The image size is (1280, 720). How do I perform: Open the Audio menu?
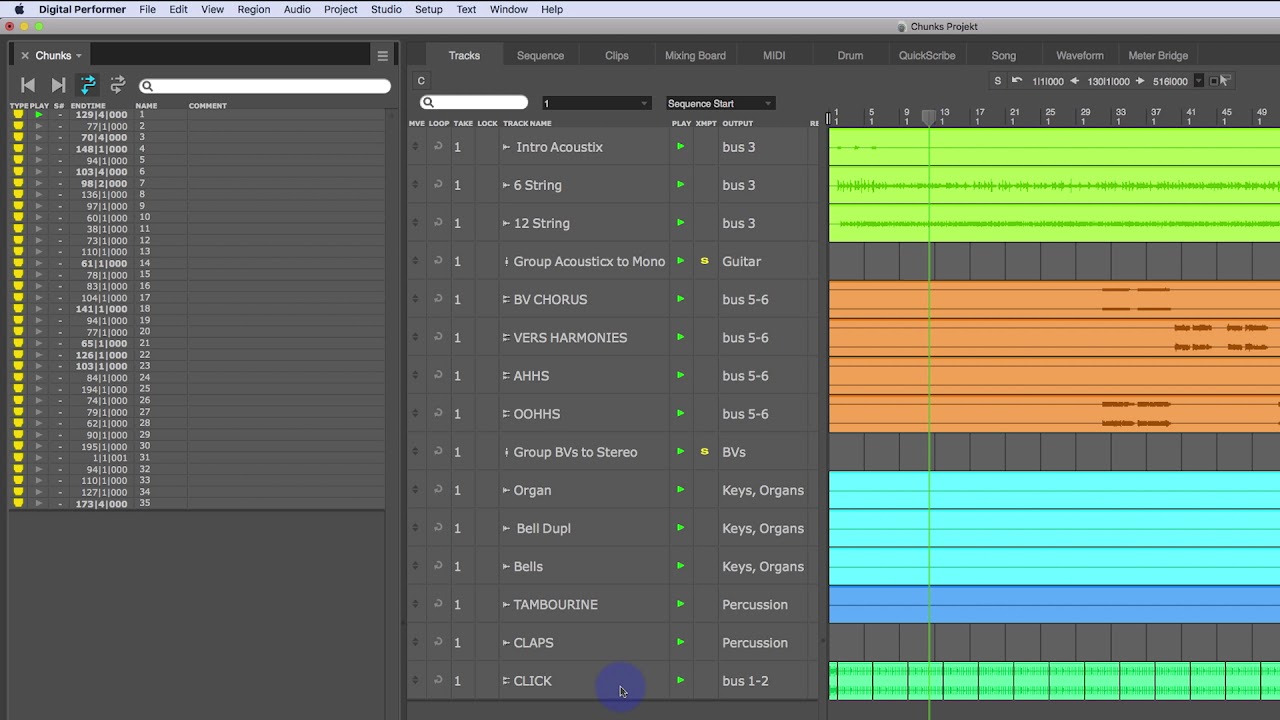(x=297, y=9)
